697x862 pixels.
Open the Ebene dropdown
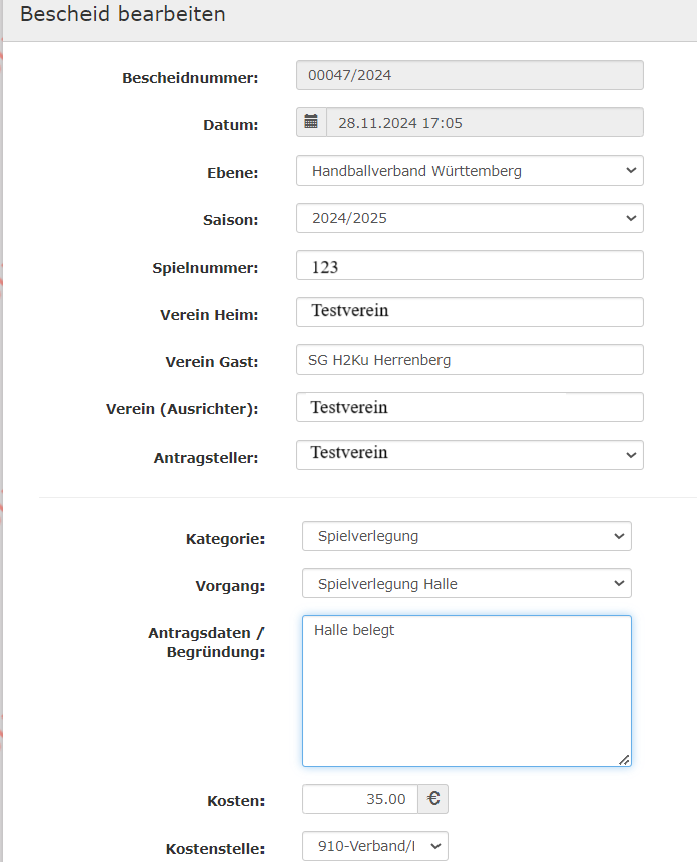pos(469,171)
